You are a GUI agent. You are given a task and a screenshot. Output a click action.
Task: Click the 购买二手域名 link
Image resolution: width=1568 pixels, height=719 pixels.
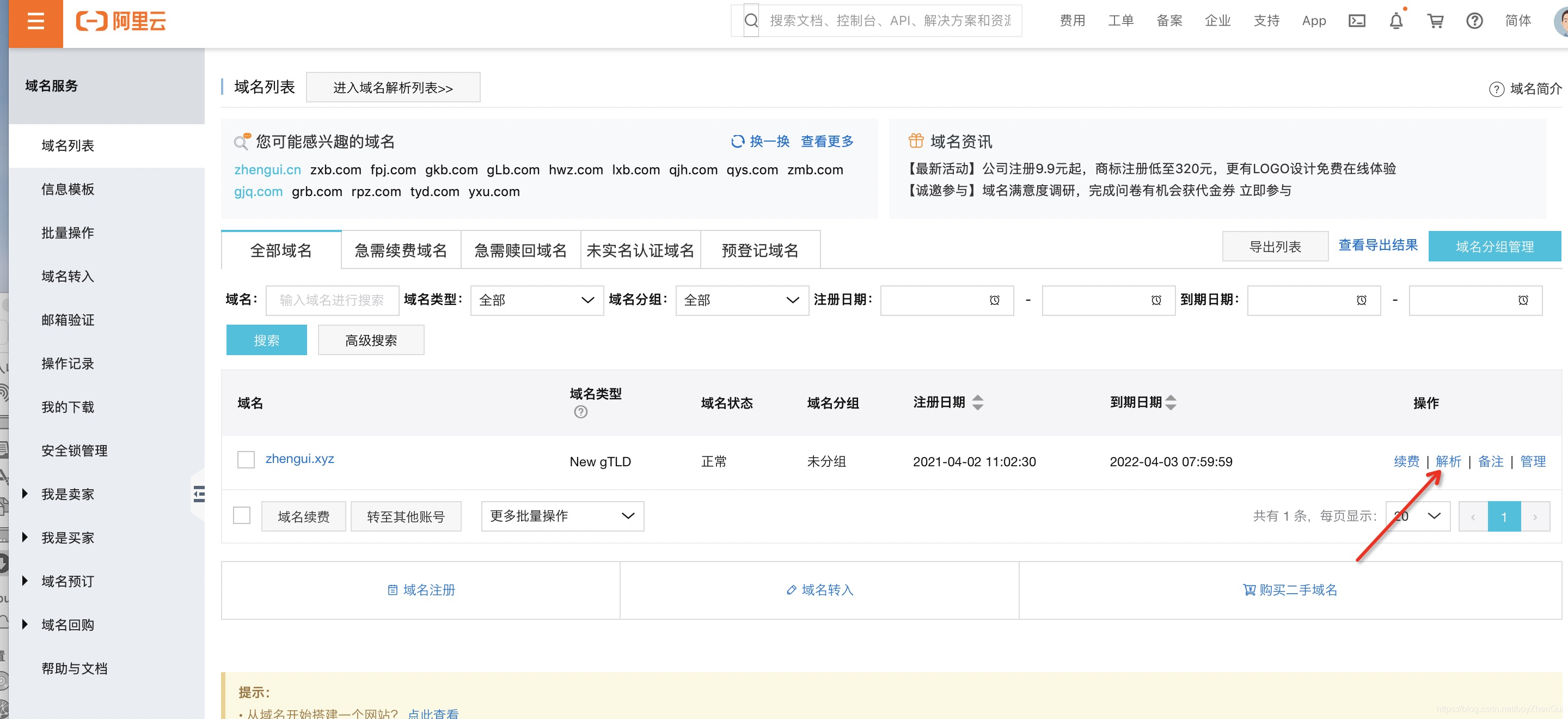point(1290,590)
